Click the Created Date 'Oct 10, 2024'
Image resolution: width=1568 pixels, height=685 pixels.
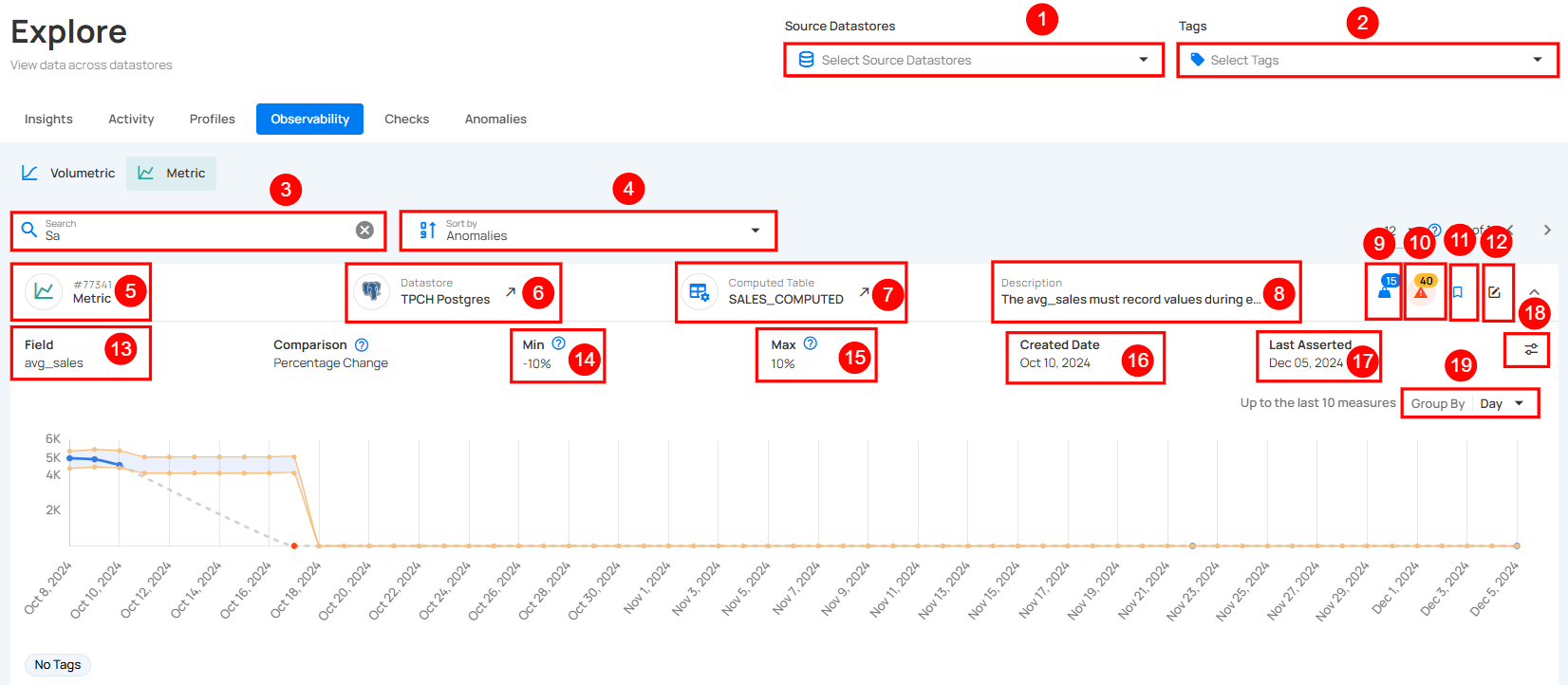[1055, 363]
